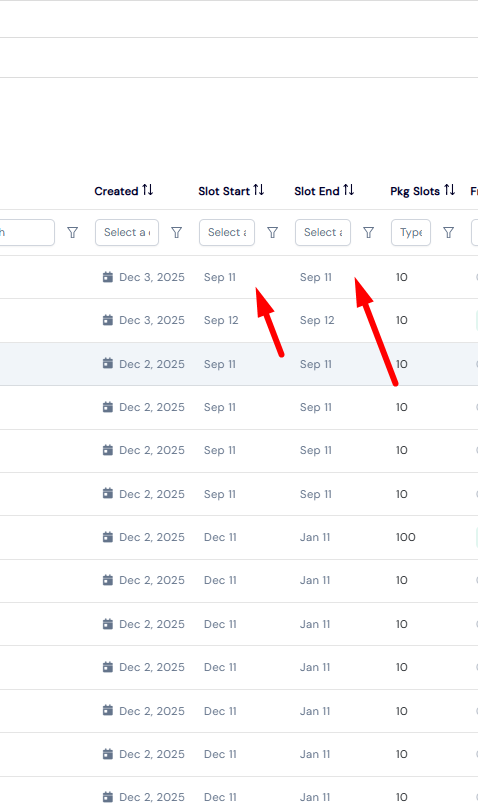478x807 pixels.
Task: Open filter funnel beside Slot Start filter
Action: click(273, 233)
